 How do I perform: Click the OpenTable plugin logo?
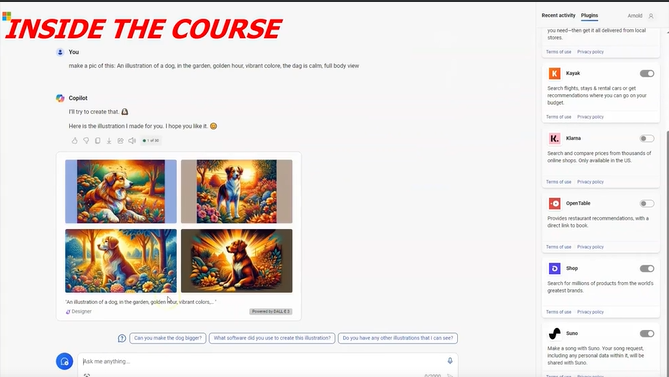[x=555, y=203]
